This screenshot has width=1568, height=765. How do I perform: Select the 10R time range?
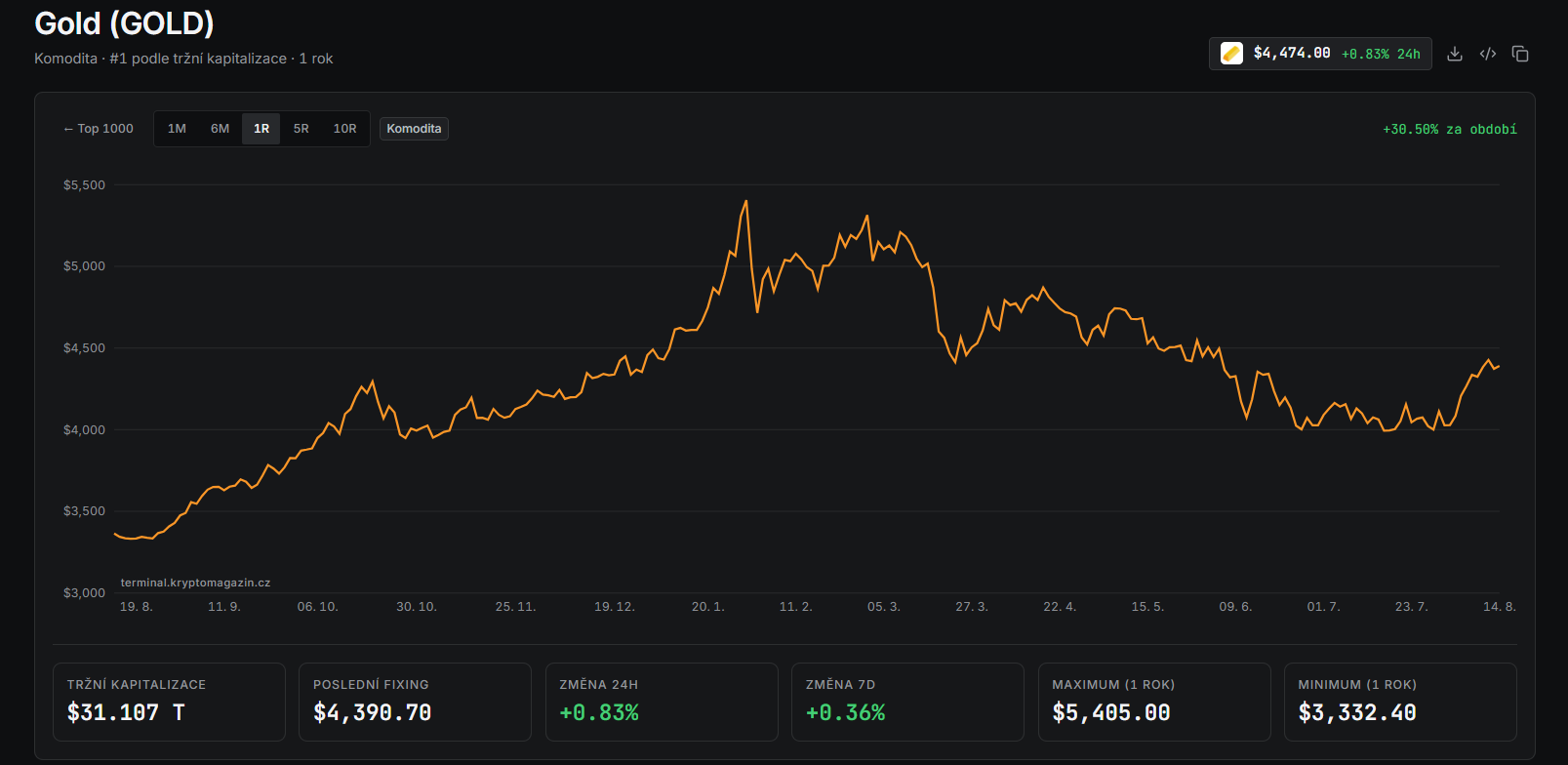(344, 129)
